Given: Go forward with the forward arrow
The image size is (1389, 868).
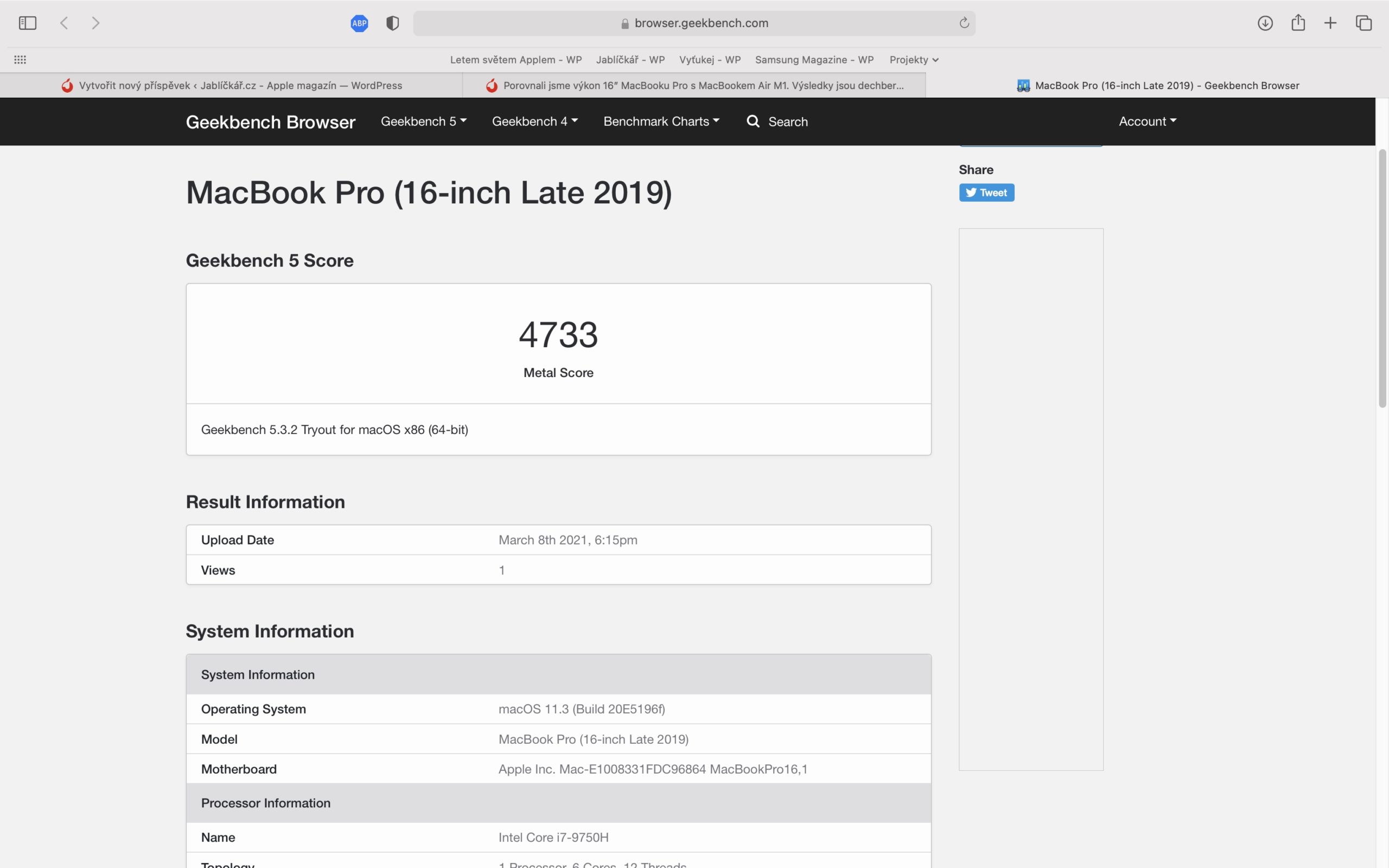Looking at the screenshot, I should point(96,23).
